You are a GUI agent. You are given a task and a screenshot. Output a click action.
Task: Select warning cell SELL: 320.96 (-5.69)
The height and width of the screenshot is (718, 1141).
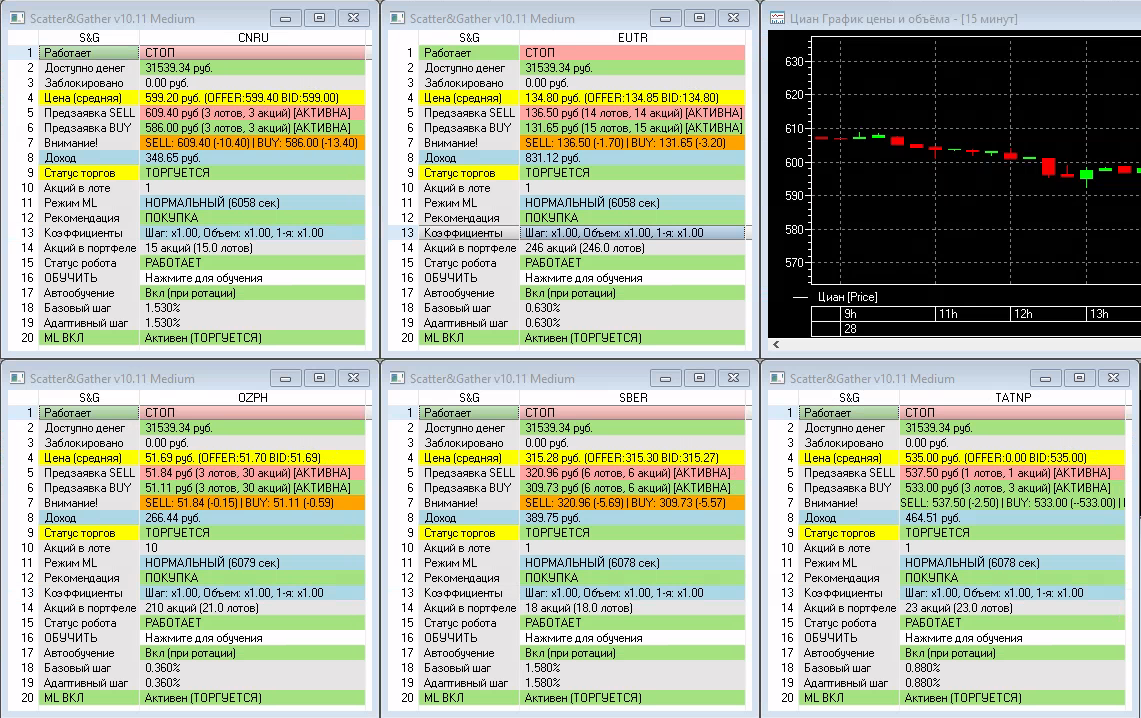tap(632, 503)
